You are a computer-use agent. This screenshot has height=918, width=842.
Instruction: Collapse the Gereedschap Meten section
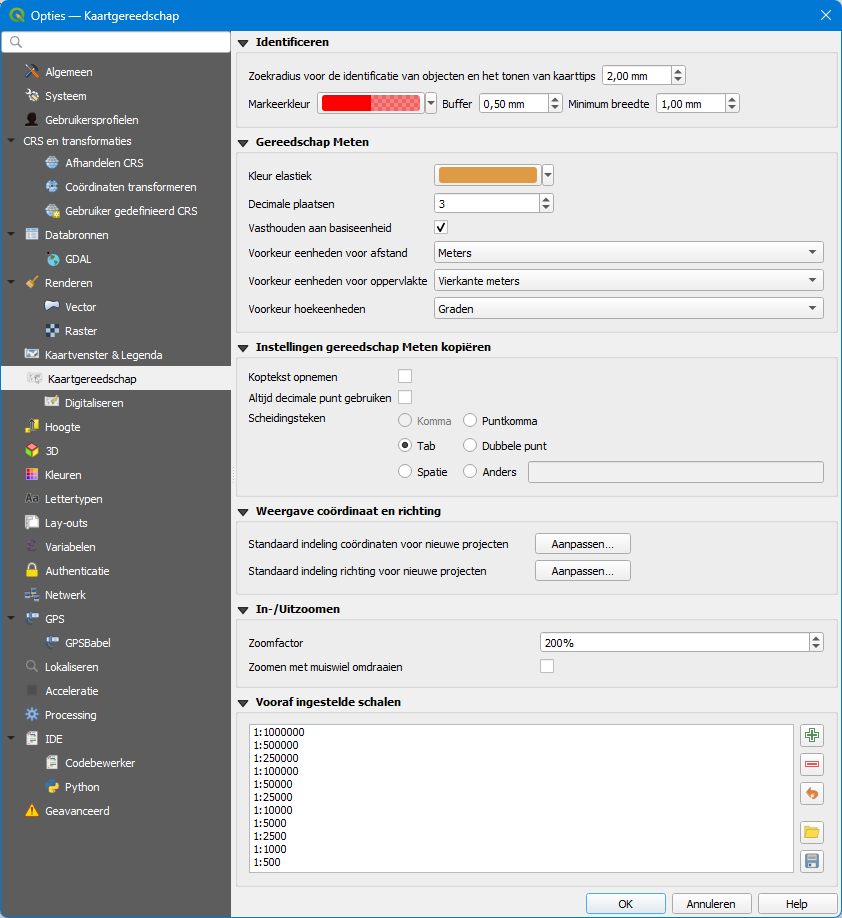(x=244, y=143)
